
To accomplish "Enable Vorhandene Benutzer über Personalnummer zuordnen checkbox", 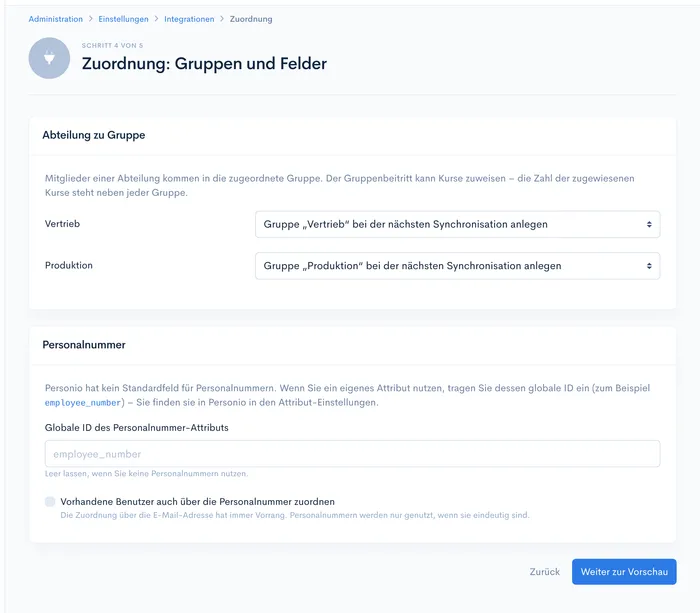I will (x=50, y=501).
